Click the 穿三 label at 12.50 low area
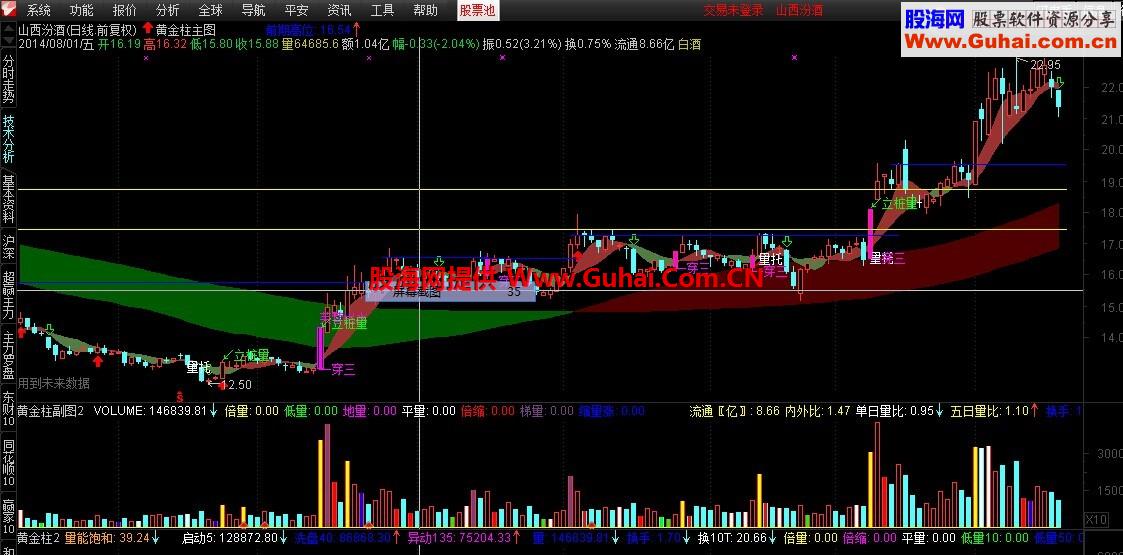Viewport: 1123px width, 555px height. (x=342, y=370)
